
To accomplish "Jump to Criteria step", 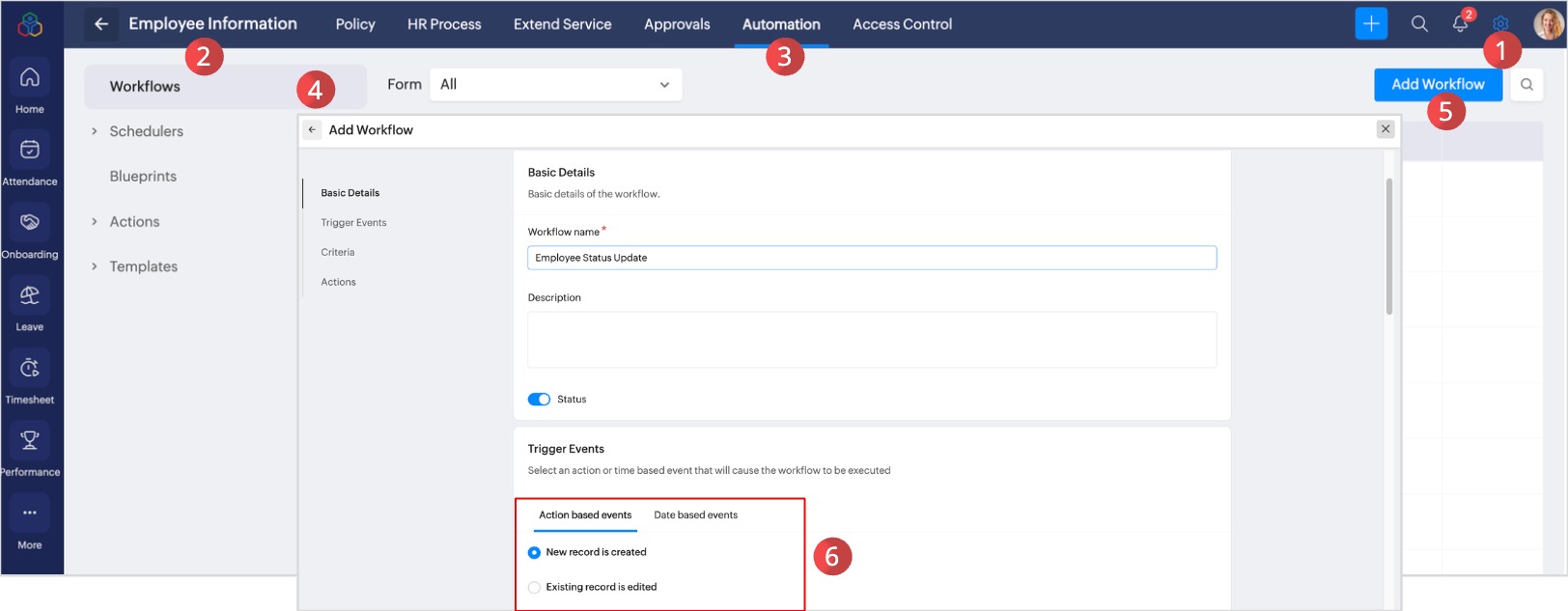I will click(337, 253).
